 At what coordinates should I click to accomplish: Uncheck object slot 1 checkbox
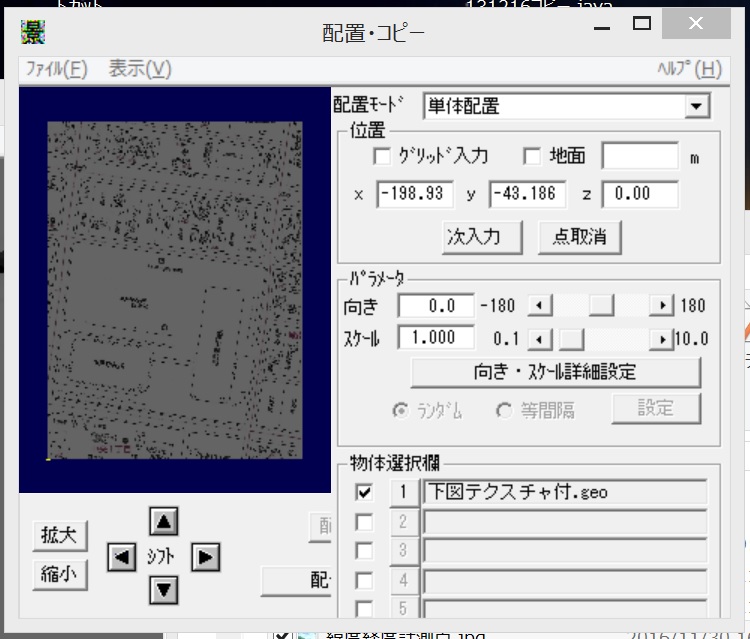[364, 492]
